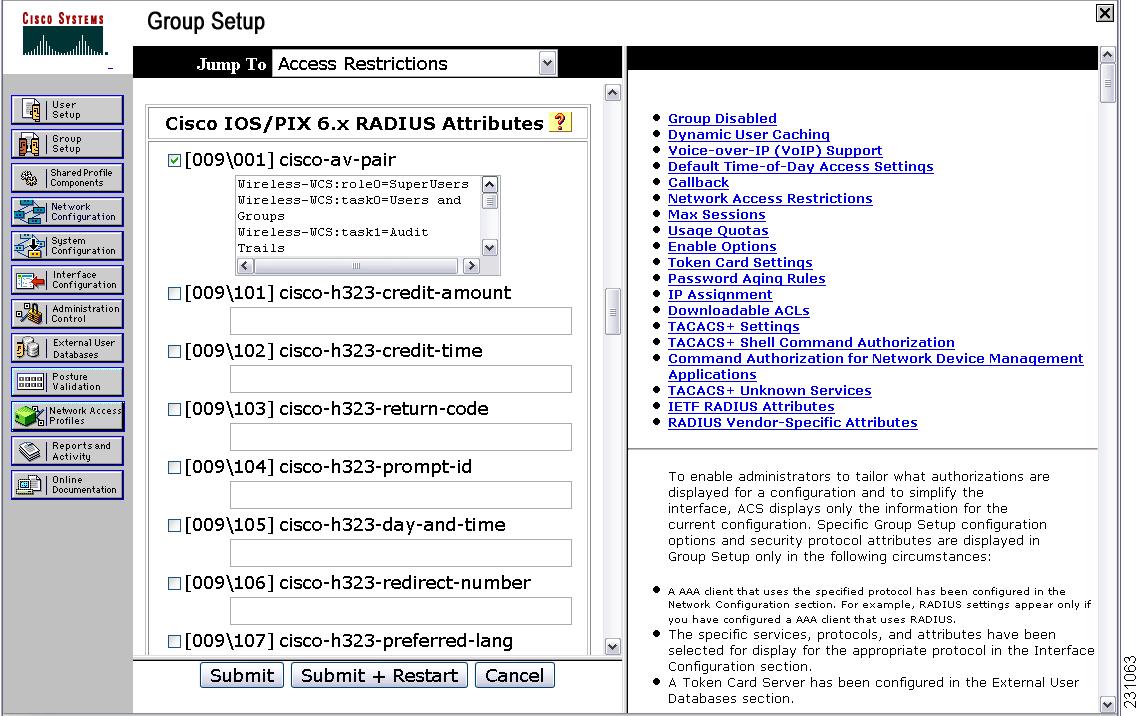This screenshot has width=1140, height=716.
Task: Click the cisco-h323-credit-amount input field
Action: point(401,321)
